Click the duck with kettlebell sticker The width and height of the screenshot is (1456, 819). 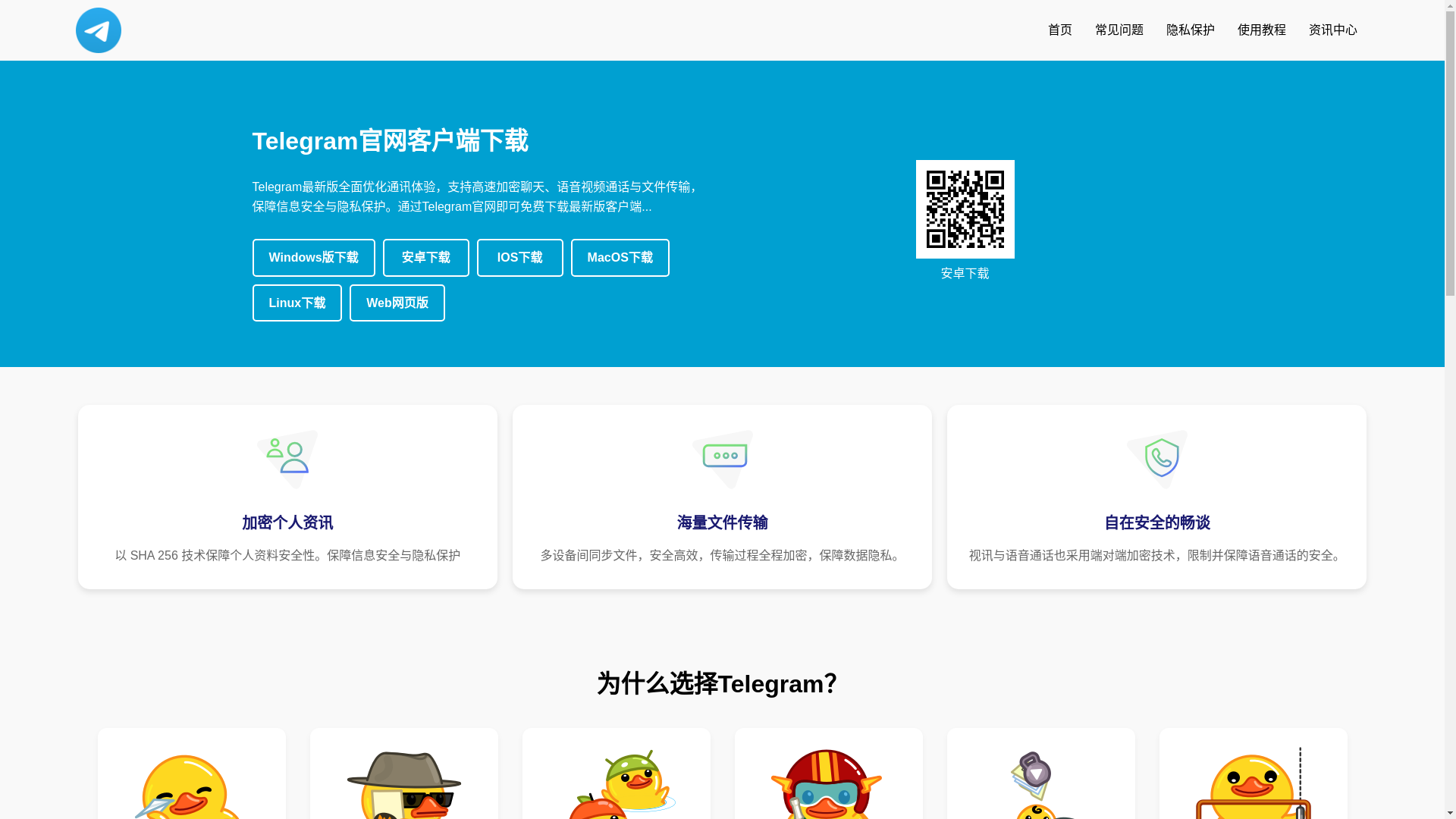1041,785
